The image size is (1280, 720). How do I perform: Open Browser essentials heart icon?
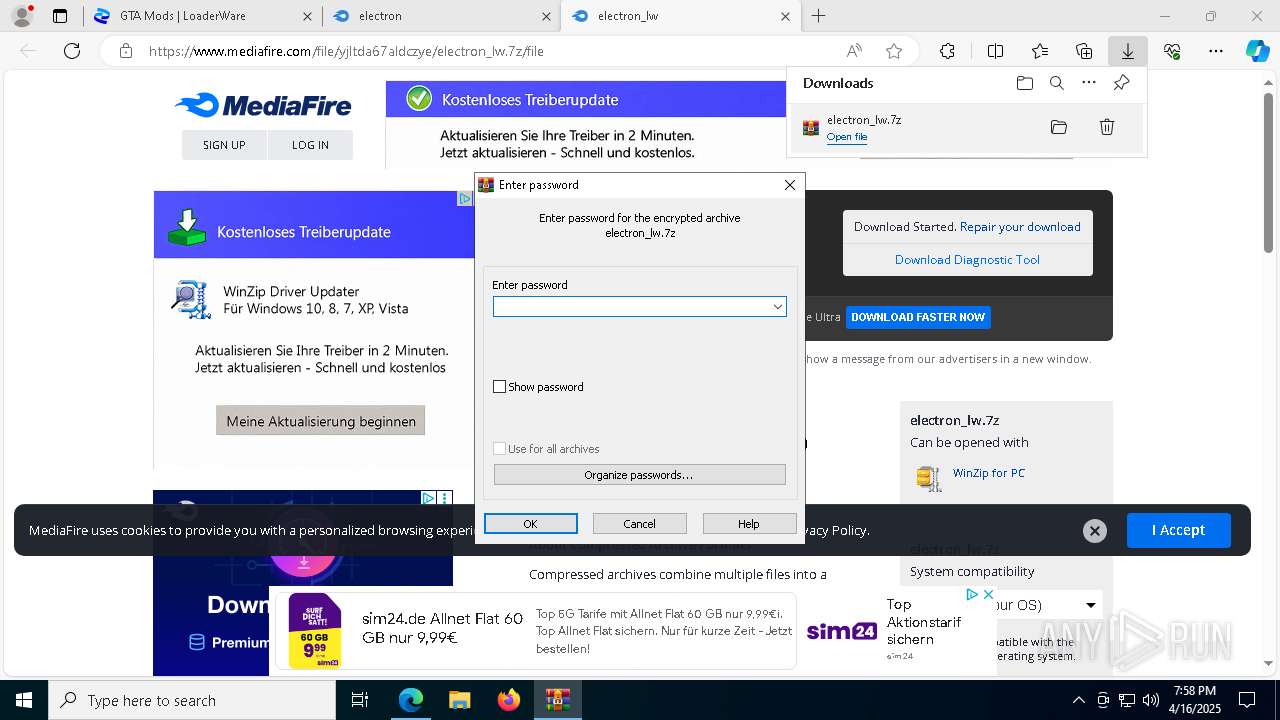coord(1172,51)
